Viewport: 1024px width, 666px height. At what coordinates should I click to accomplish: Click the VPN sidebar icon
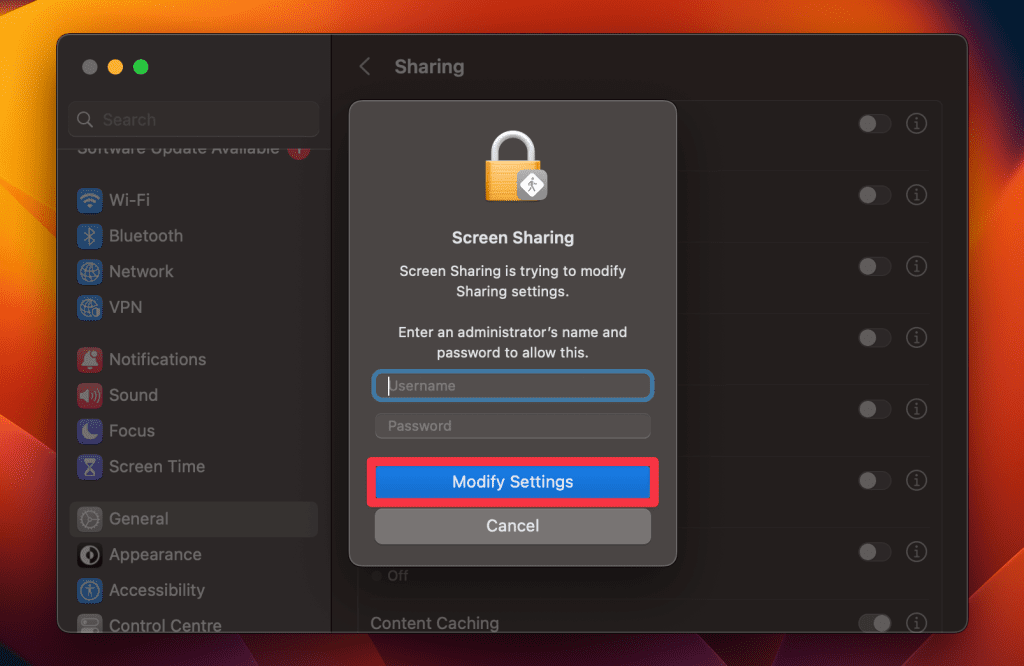click(90, 308)
